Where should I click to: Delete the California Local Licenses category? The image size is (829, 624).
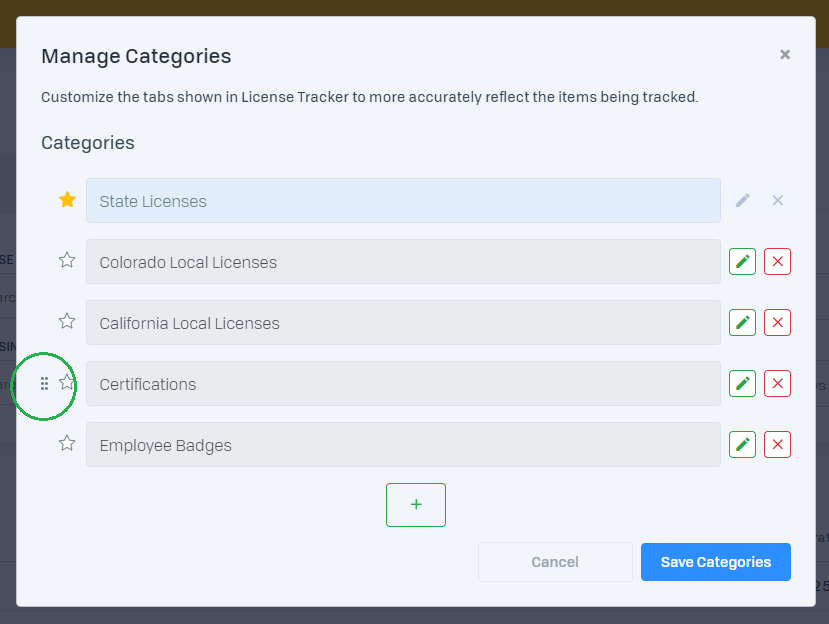(777, 323)
